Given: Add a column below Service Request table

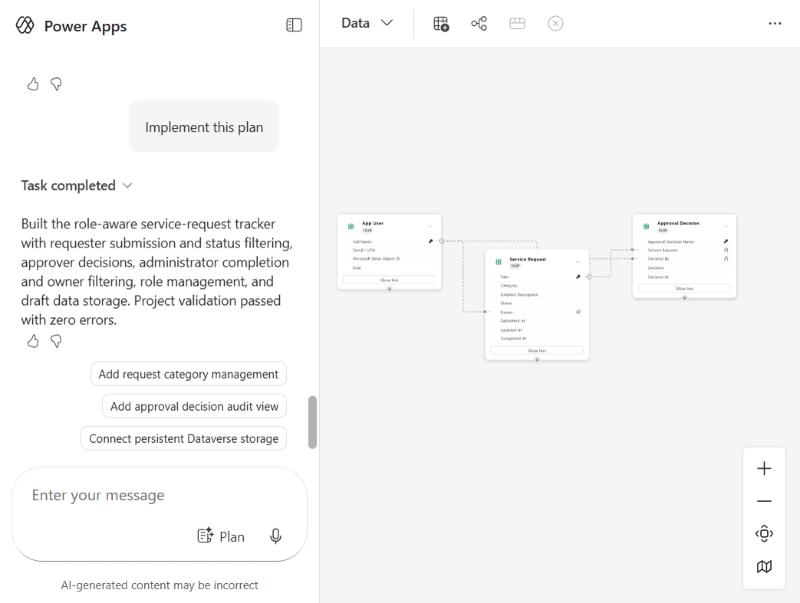Looking at the screenshot, I should point(537,360).
